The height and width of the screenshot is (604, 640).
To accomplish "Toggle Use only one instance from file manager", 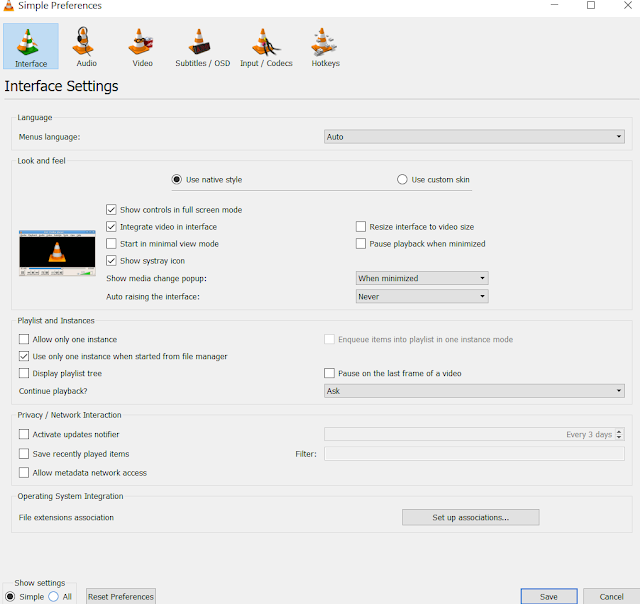I will [24, 356].
